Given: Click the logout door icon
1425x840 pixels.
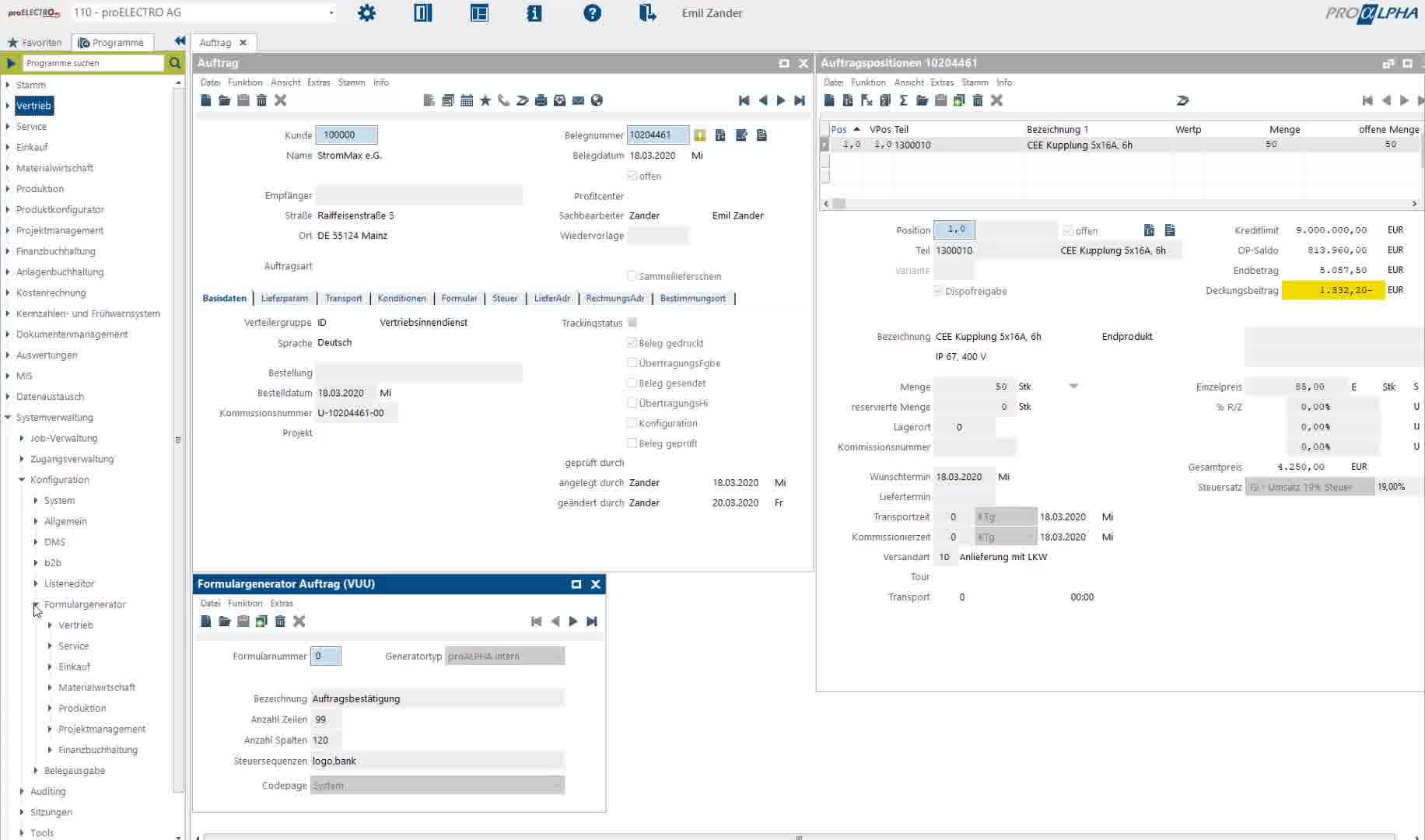Looking at the screenshot, I should pos(647,12).
